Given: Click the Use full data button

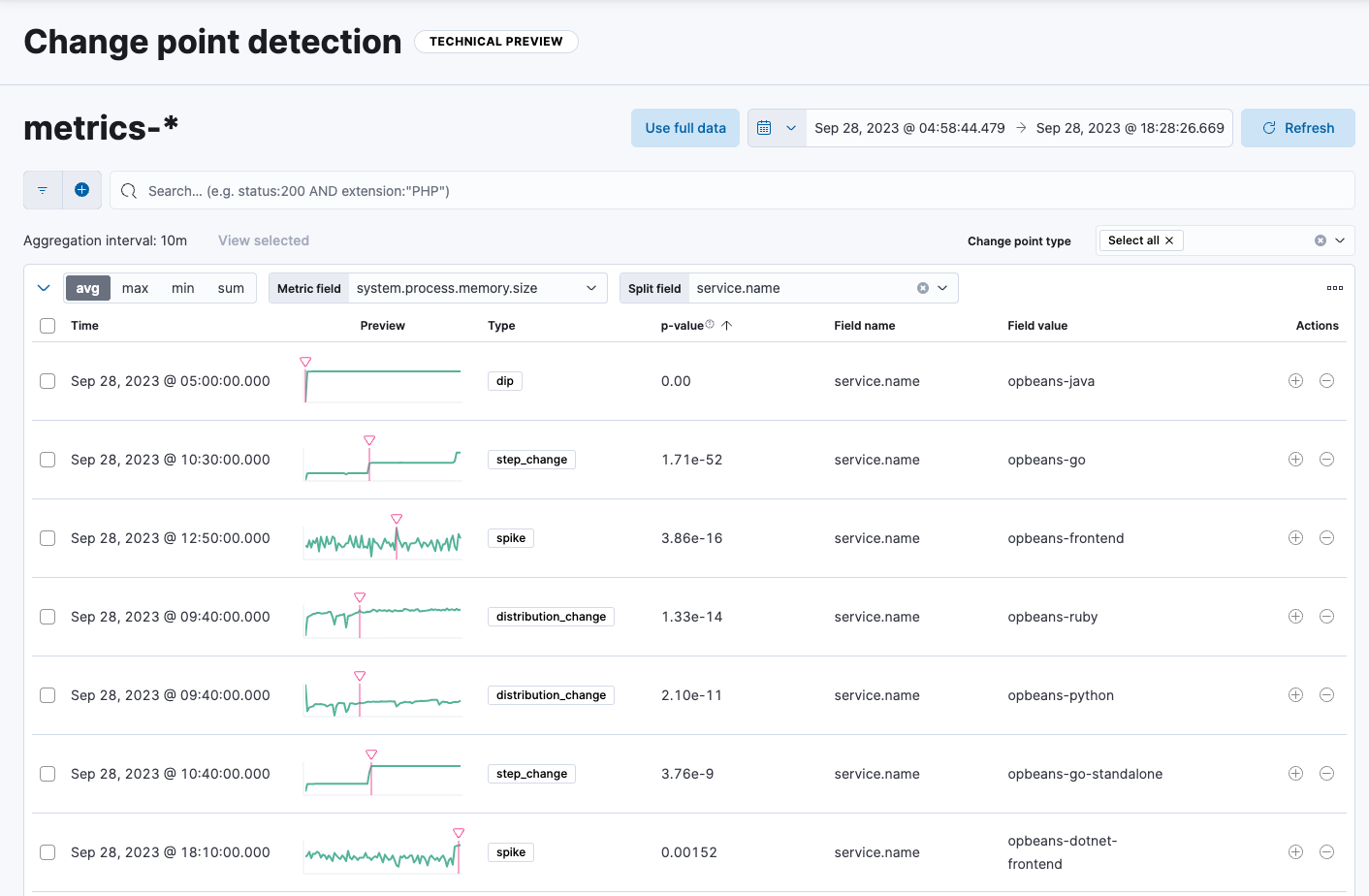Looking at the screenshot, I should 684,128.
